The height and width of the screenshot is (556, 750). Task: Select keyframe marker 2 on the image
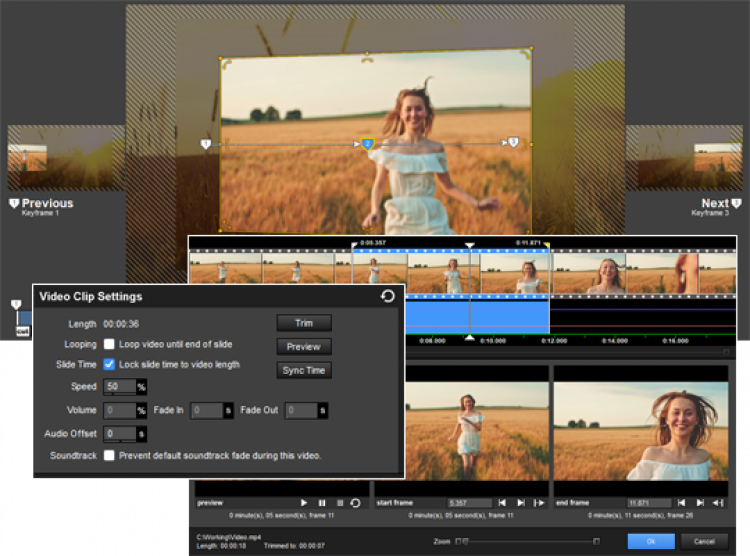coord(367,145)
